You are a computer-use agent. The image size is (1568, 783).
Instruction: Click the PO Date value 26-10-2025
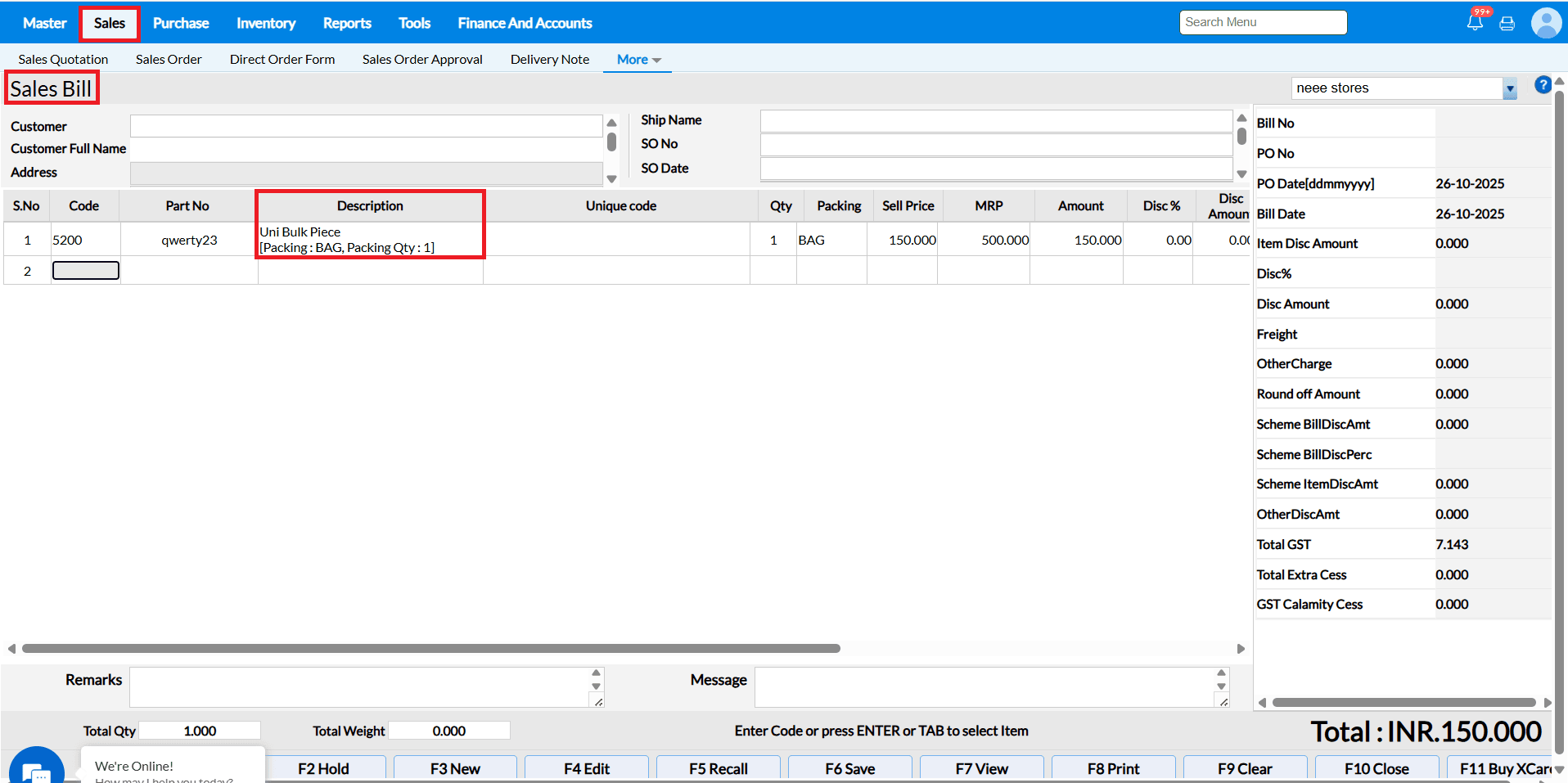click(1470, 183)
